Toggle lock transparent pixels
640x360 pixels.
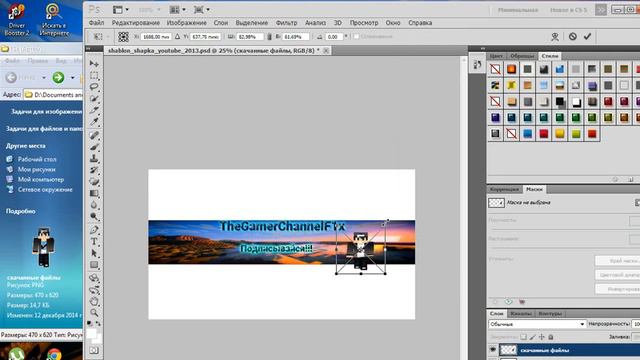[x=523, y=337]
